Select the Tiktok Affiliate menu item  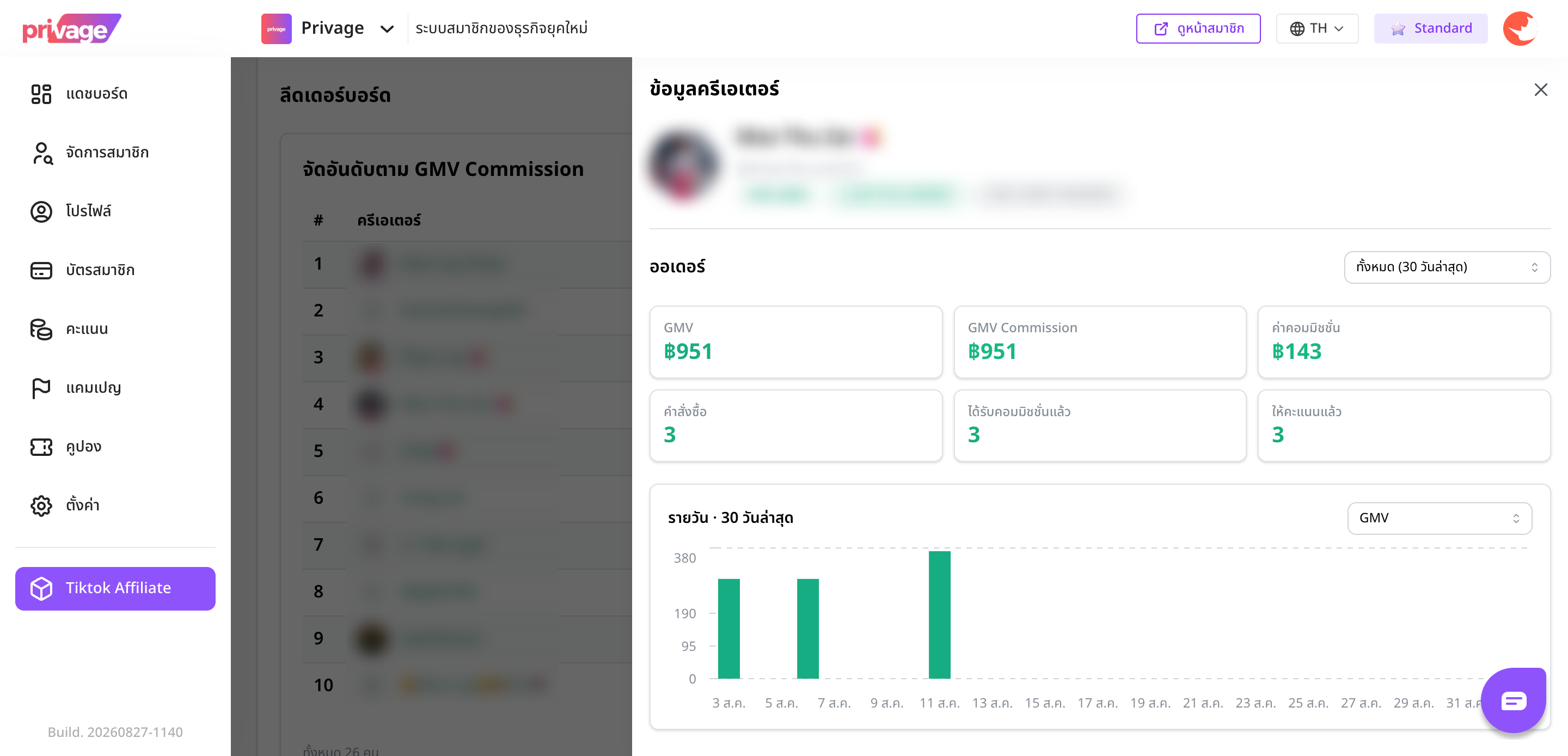tap(115, 588)
